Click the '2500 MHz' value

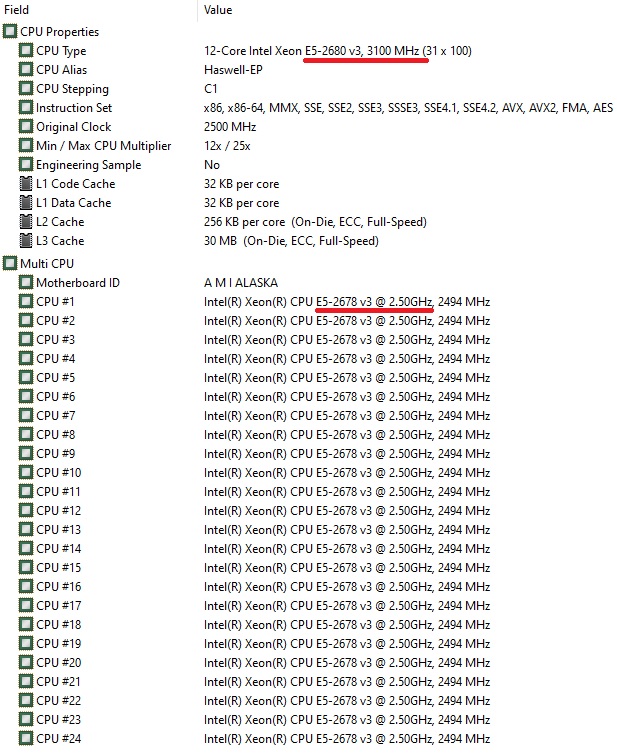click(230, 126)
